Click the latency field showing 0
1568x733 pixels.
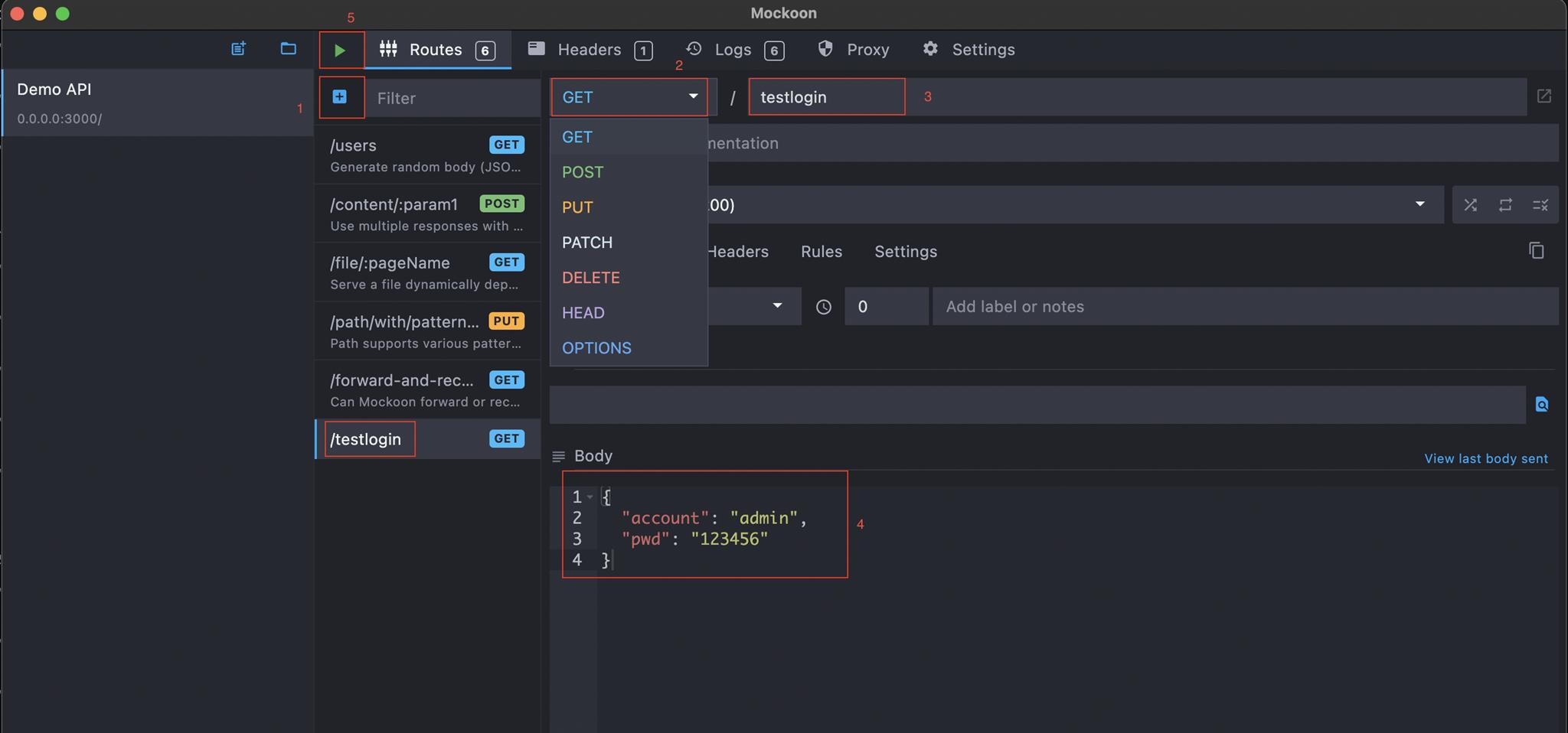point(886,307)
